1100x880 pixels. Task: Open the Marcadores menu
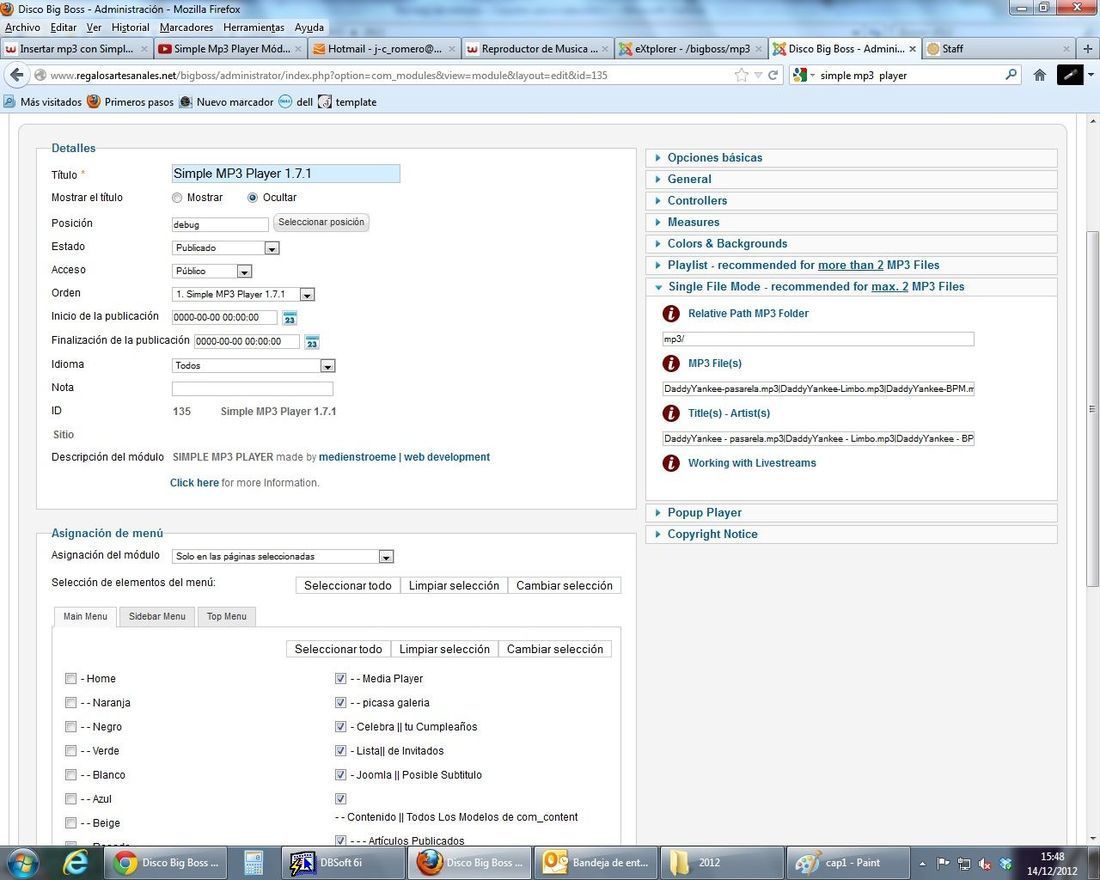pos(187,27)
